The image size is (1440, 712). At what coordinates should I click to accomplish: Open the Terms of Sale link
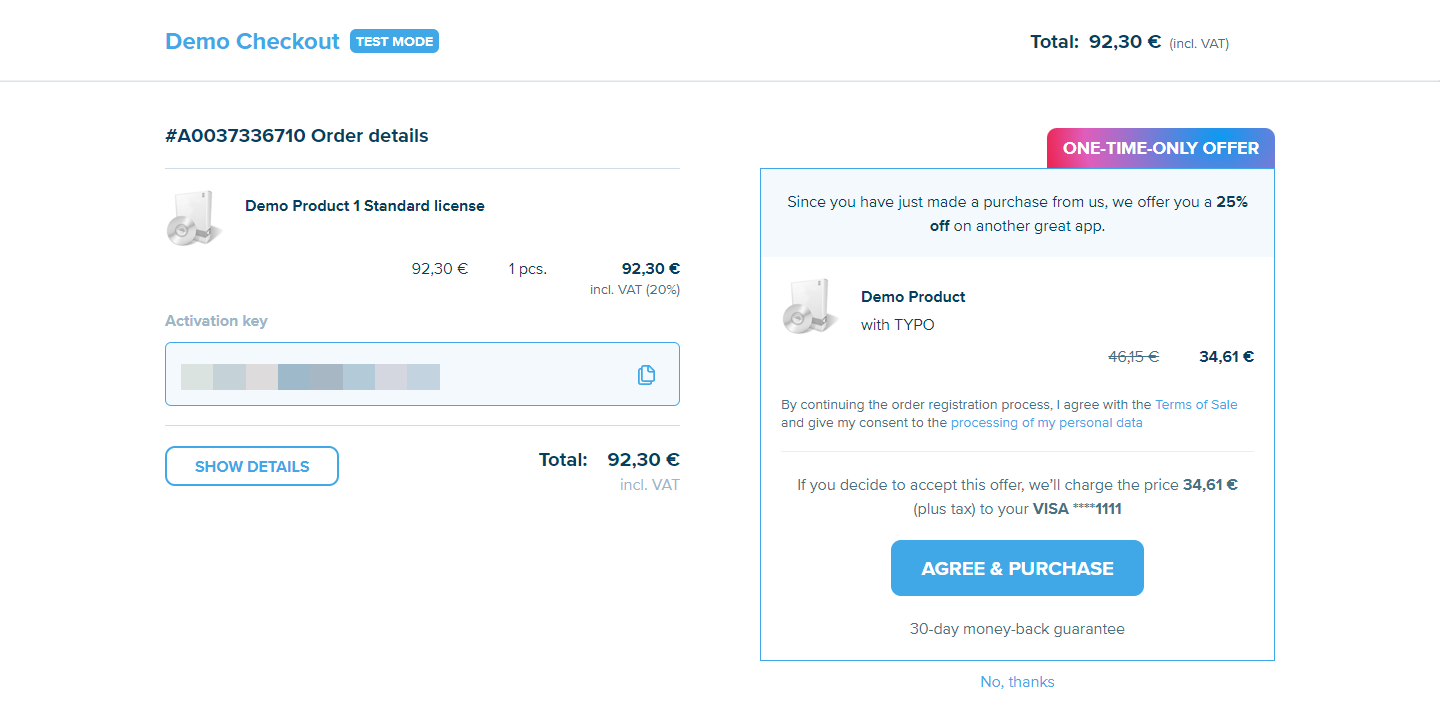tap(1196, 405)
